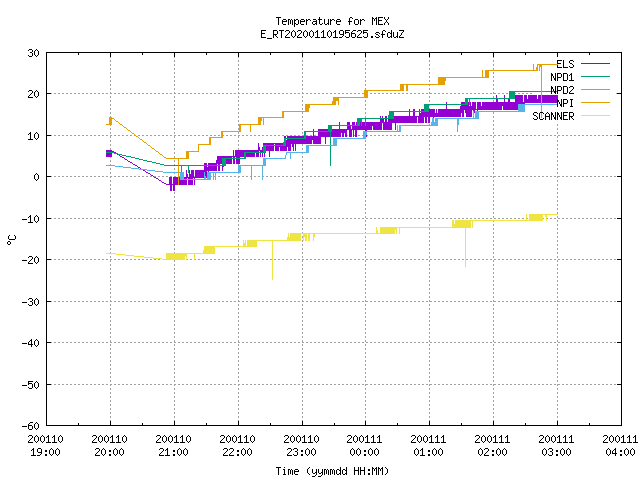Click the 'Time (yymmdd HH:MM)' axis title
Image resolution: width=640 pixels, height=480 pixels.
point(332,471)
